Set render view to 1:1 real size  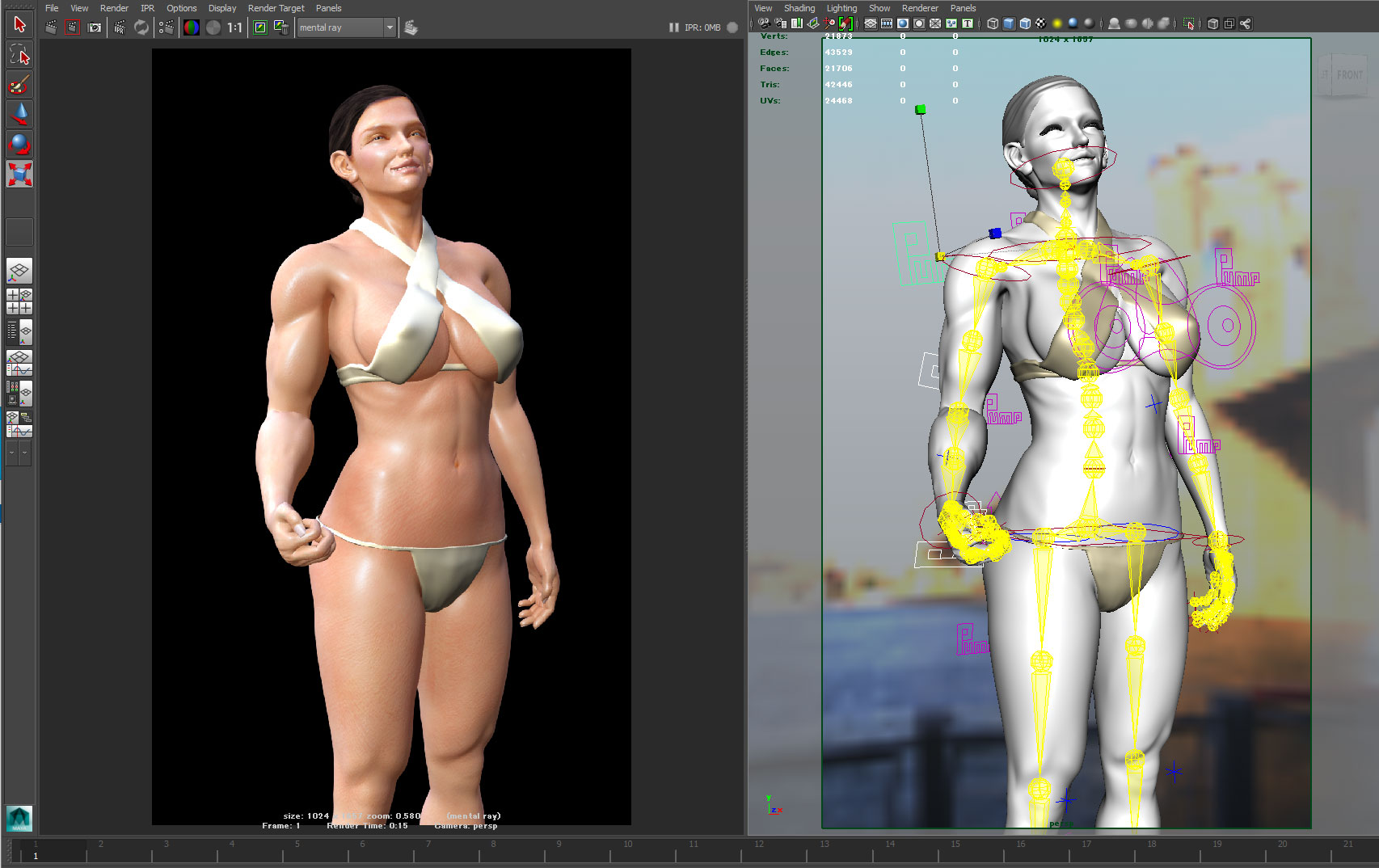[234, 27]
